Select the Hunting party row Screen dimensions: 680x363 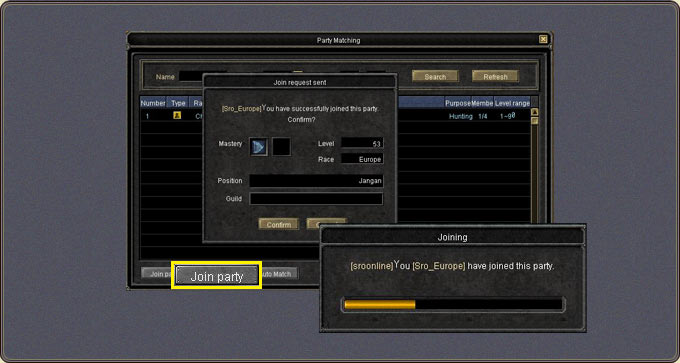coord(335,116)
